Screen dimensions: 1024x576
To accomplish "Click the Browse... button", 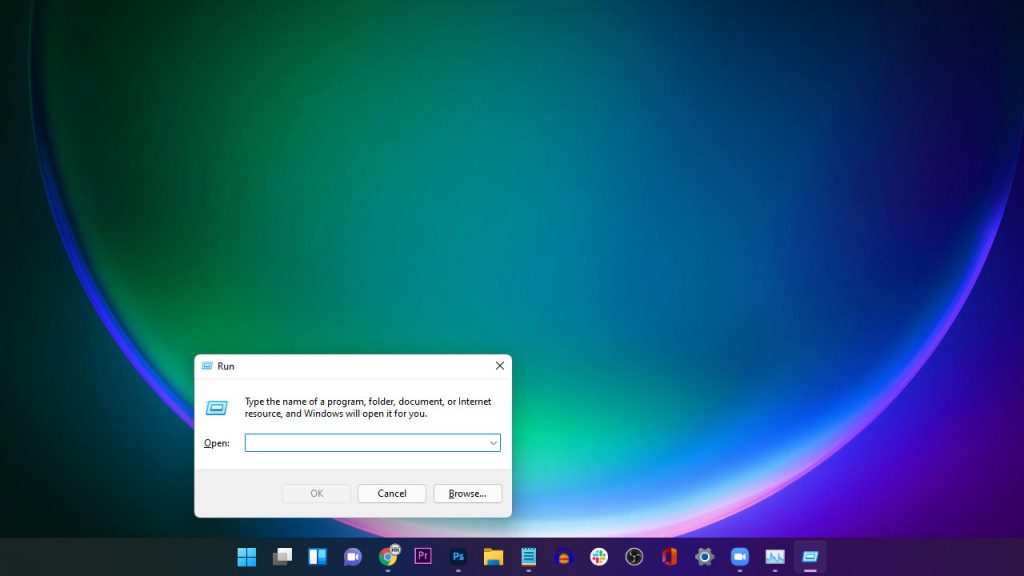I will 468,494.
